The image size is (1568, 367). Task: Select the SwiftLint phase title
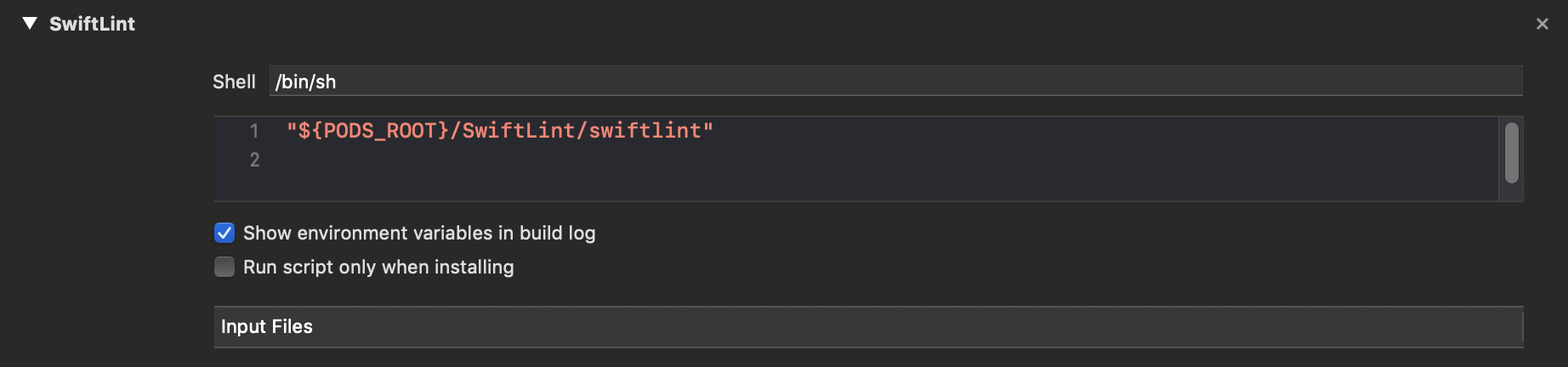pos(92,24)
